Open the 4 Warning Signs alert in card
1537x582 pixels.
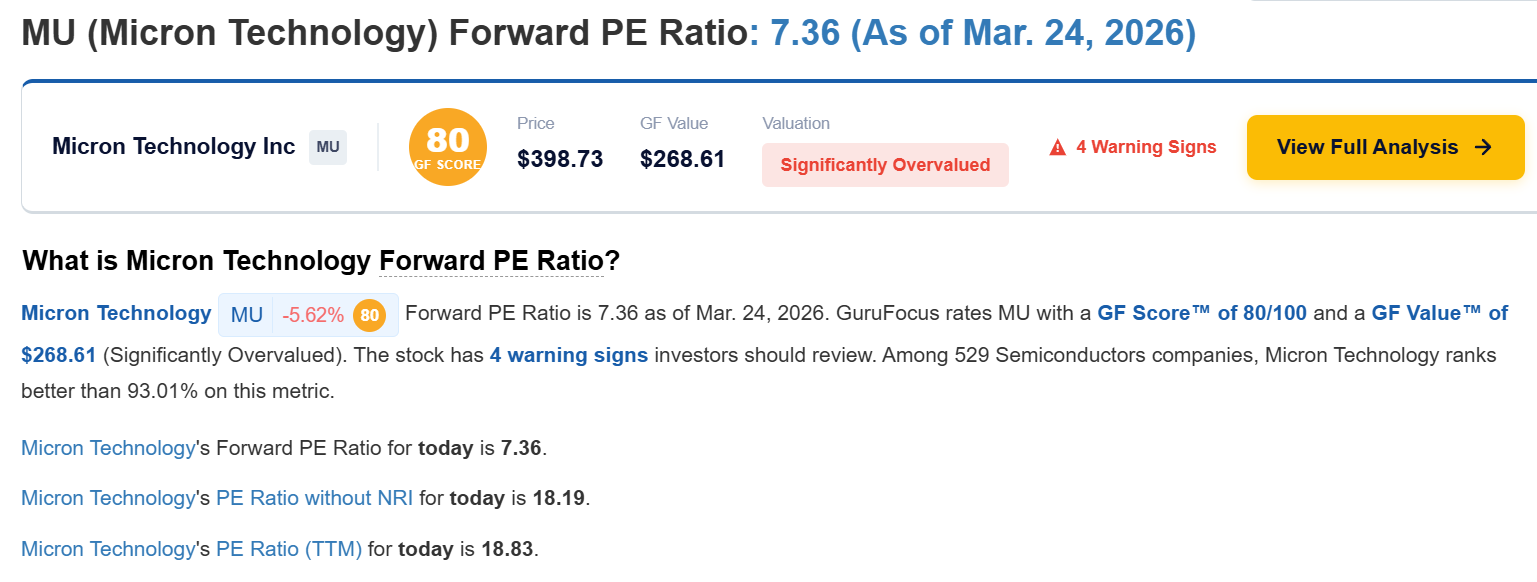[x=1145, y=147]
